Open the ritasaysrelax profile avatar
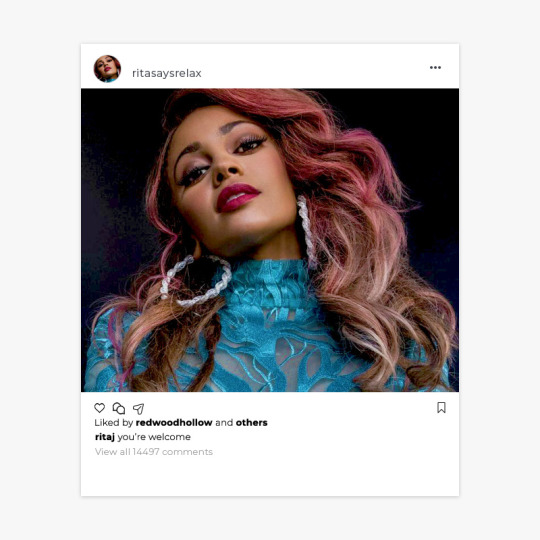540x540 pixels. coord(107,69)
